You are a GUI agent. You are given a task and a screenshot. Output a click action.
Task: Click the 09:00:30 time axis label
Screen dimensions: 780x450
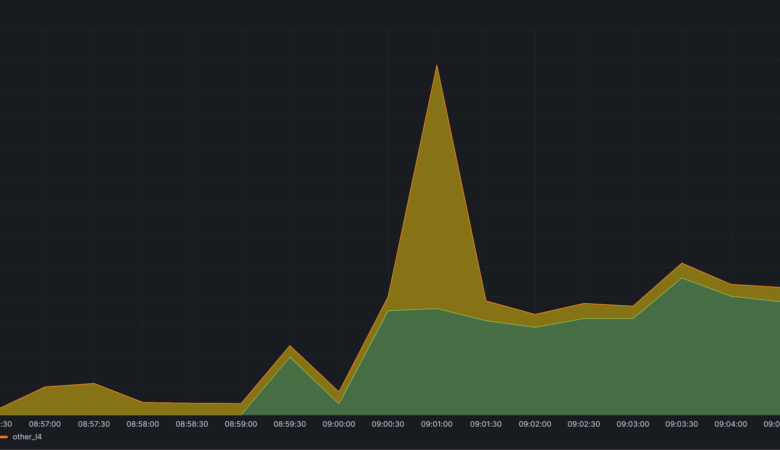point(388,424)
